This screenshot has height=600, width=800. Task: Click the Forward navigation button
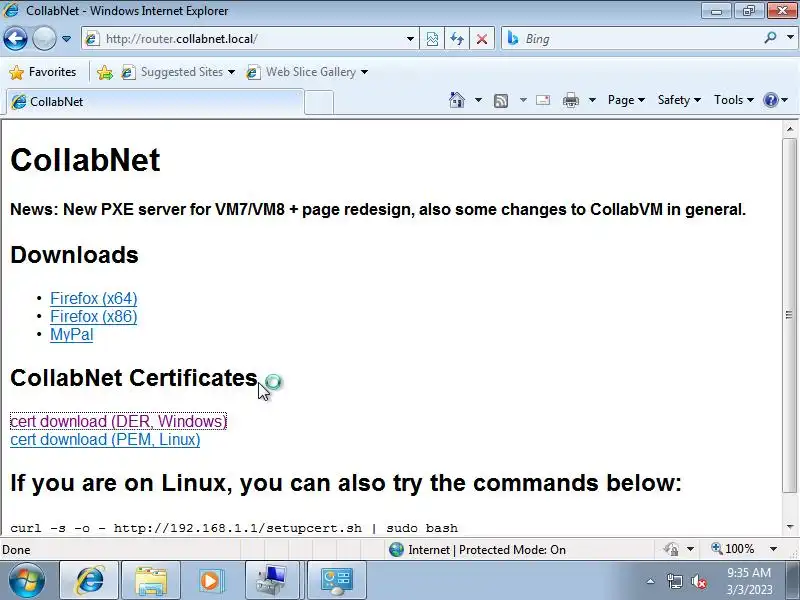point(44,39)
